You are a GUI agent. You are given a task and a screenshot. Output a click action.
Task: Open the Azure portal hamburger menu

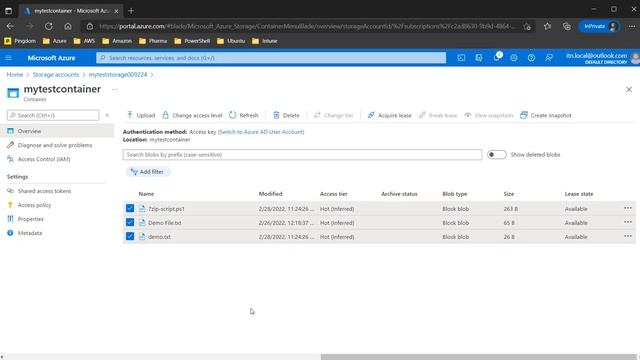[x=8, y=58]
